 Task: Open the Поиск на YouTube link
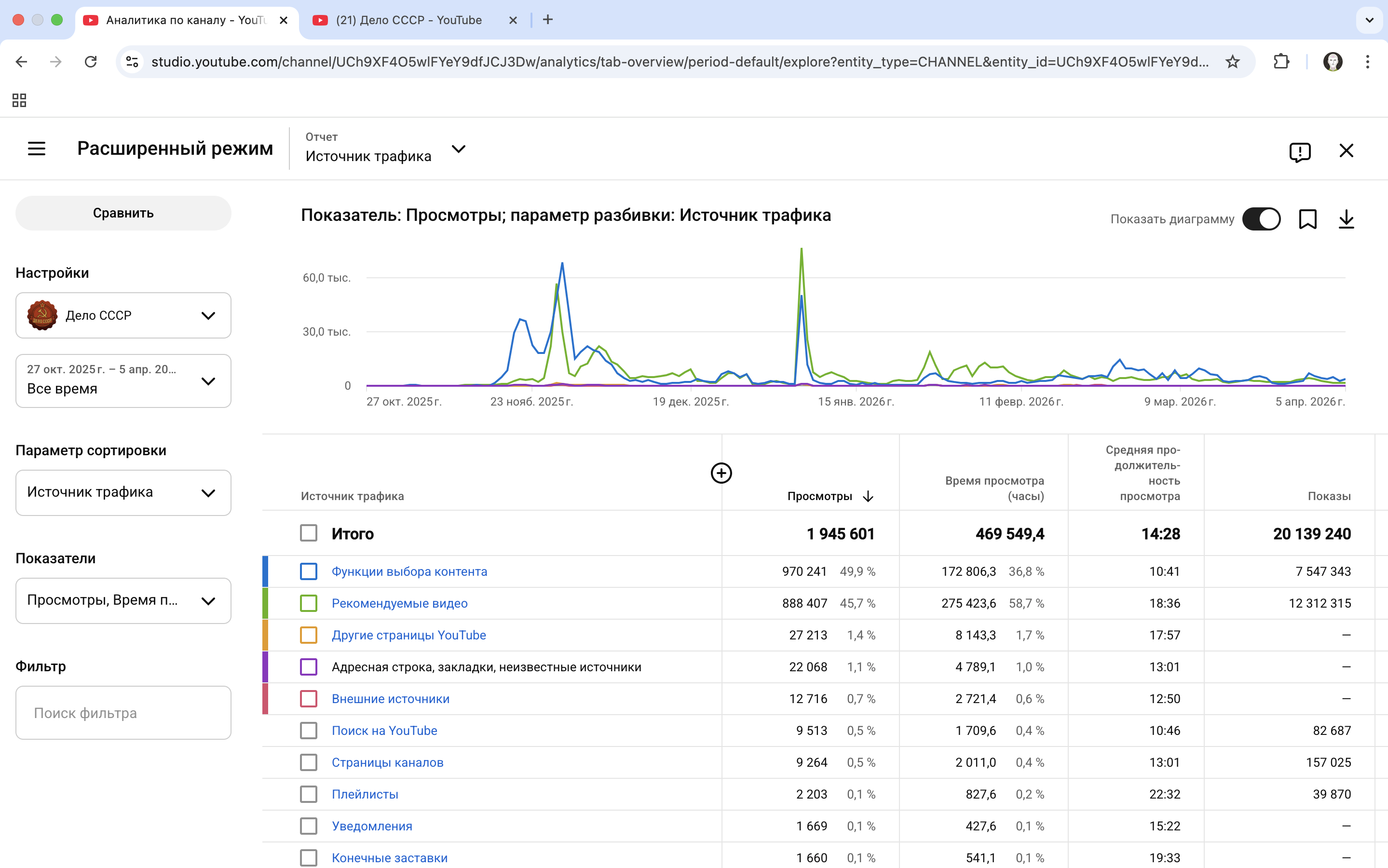click(384, 731)
